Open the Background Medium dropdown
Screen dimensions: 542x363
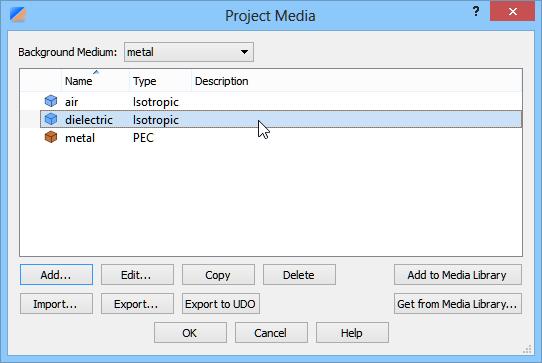(189, 52)
